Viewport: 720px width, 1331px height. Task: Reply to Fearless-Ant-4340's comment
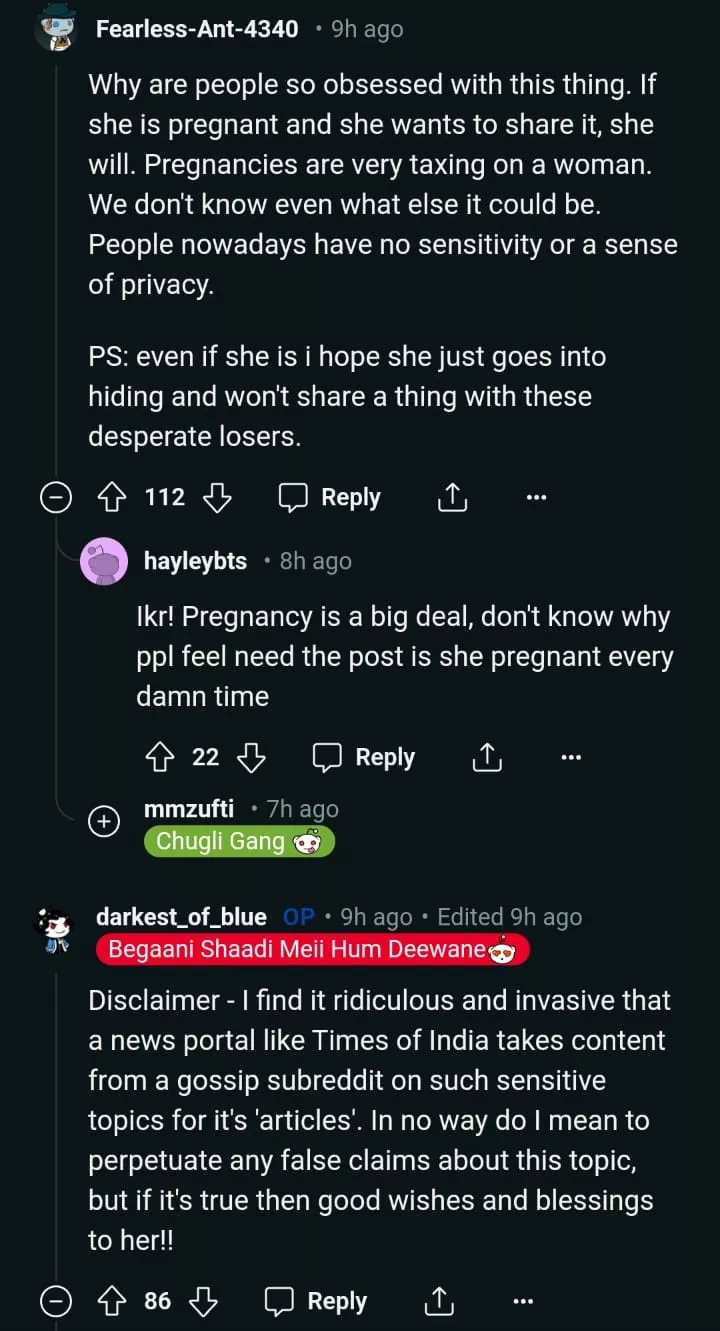click(x=330, y=497)
